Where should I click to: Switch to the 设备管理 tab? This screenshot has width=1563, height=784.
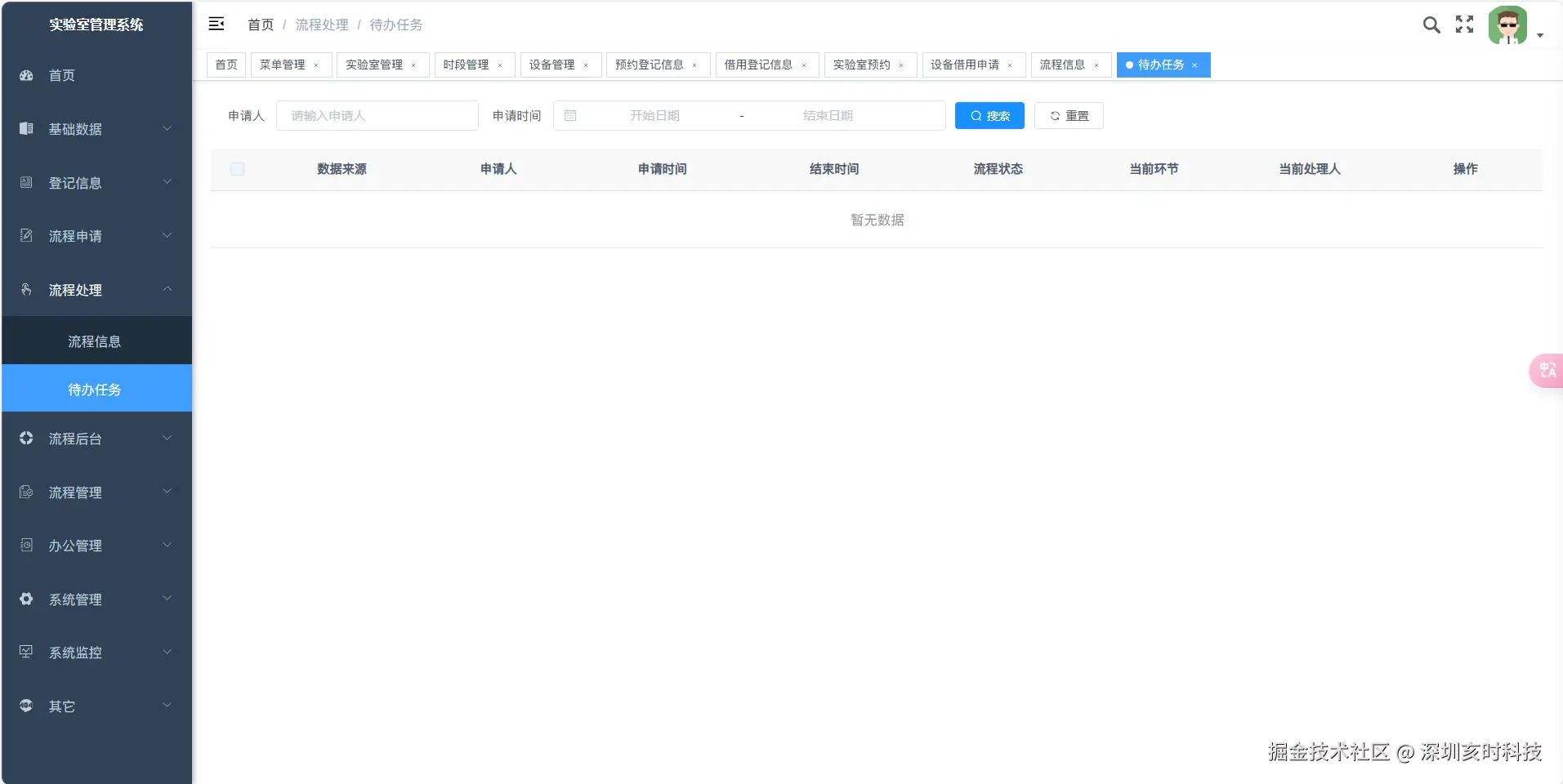coord(552,65)
